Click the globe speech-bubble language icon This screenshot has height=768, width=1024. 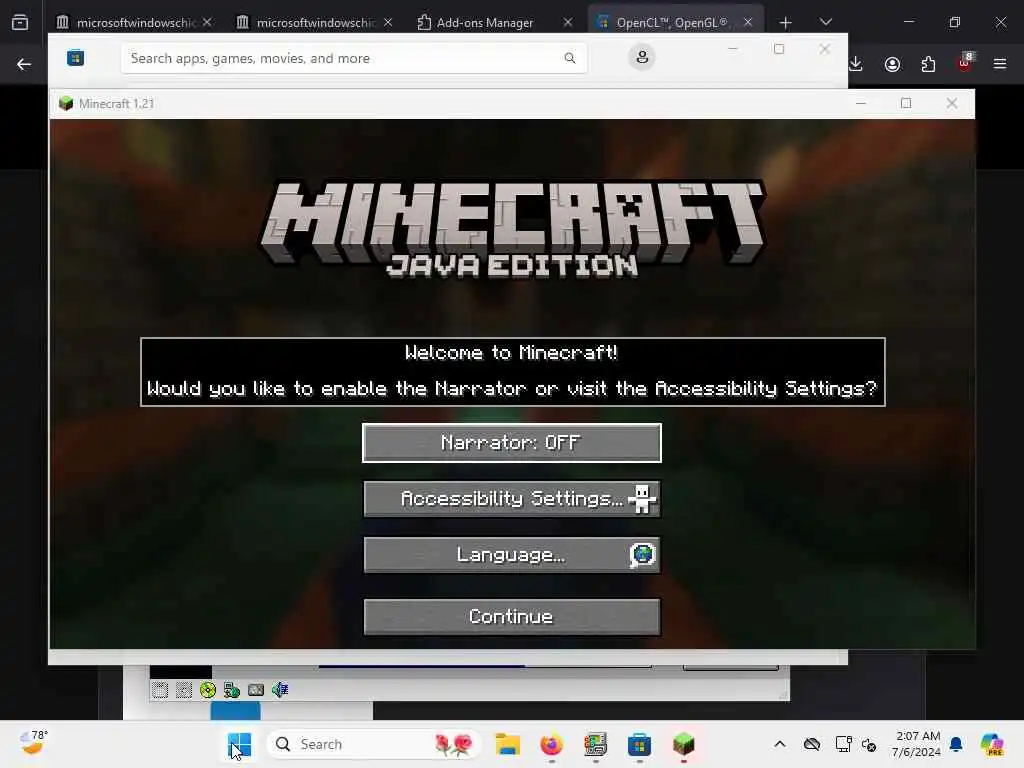643,555
